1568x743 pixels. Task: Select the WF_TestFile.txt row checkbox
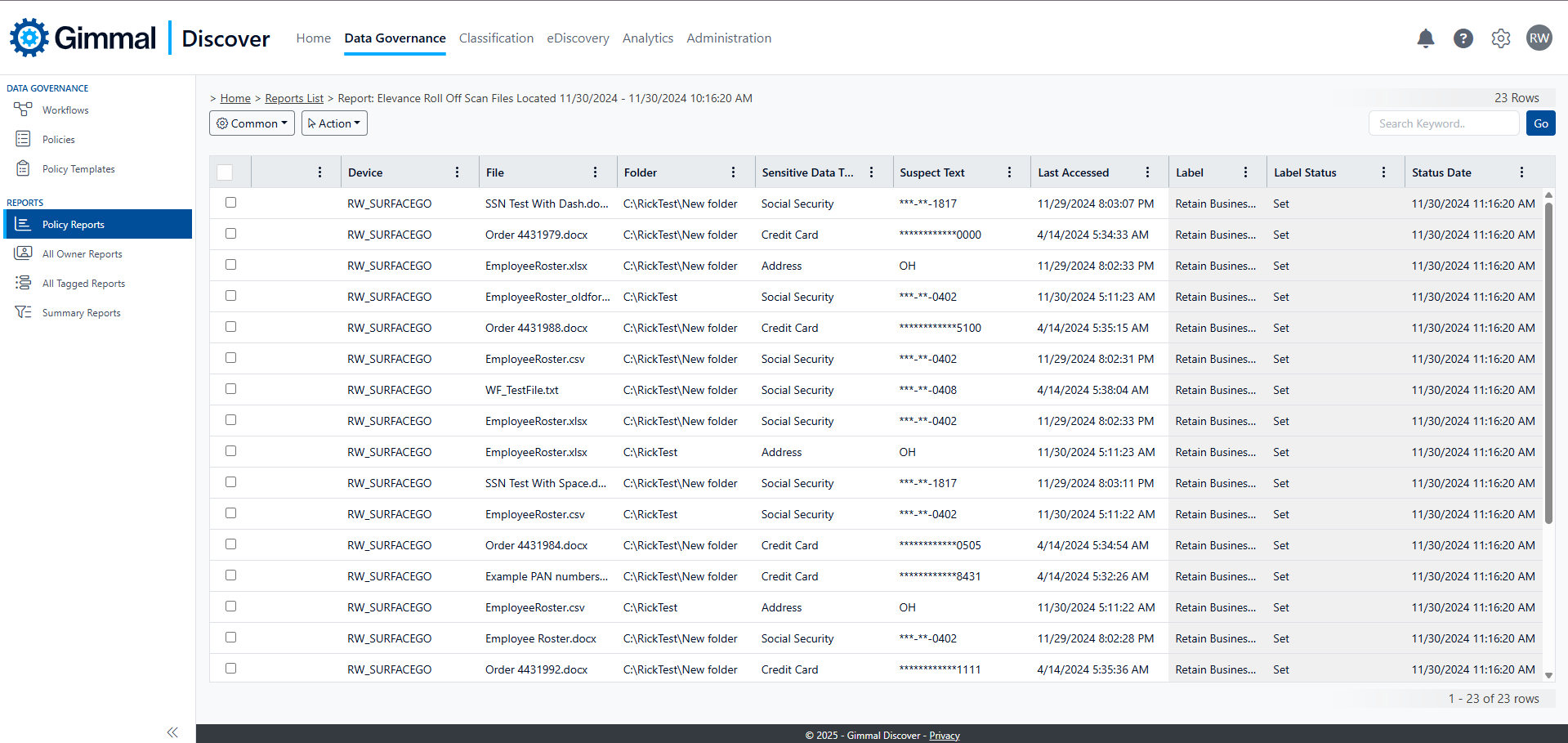(x=230, y=389)
